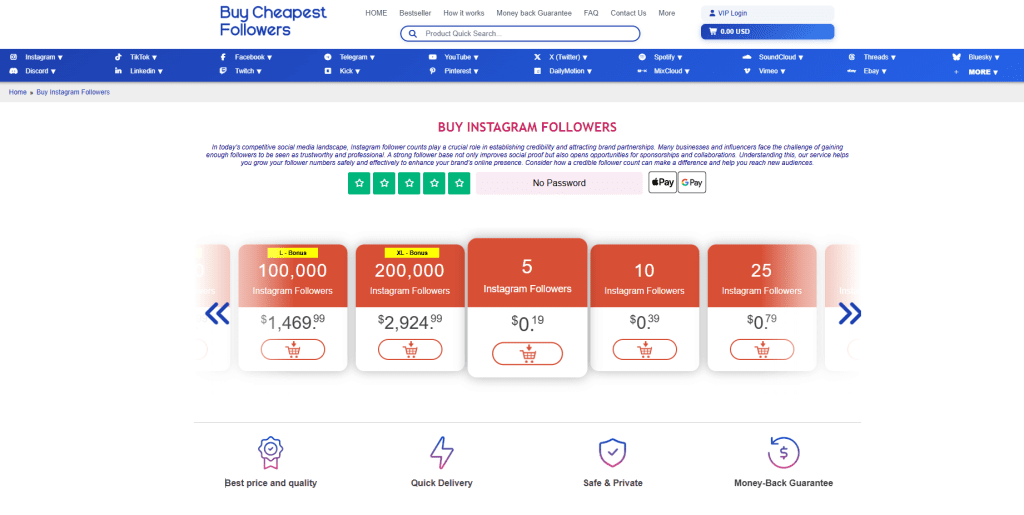1024x515 pixels.
Task: Add 25 Instagram Followers to cart
Action: pyautogui.click(x=762, y=350)
